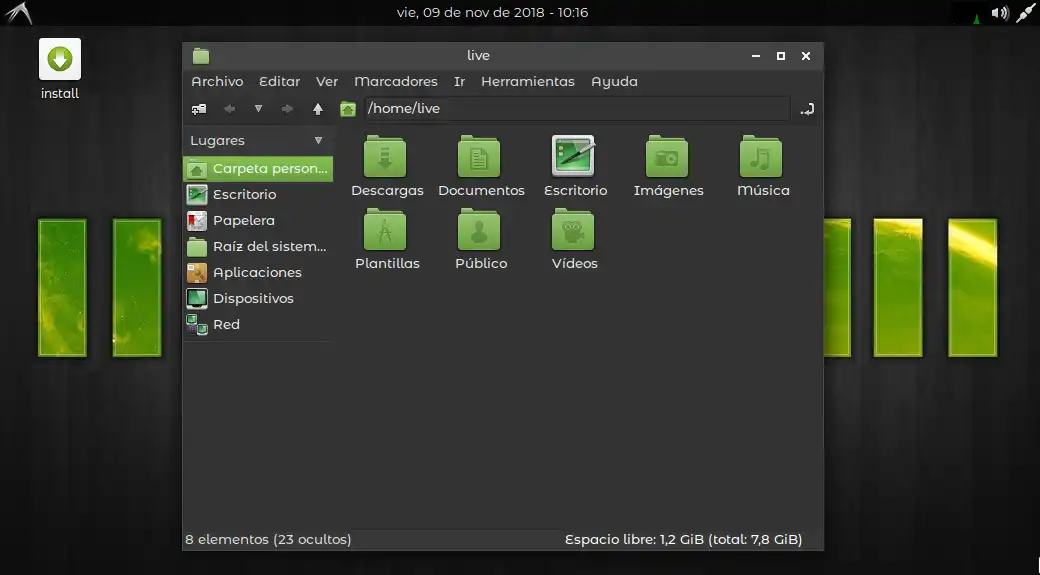Open Papelera in the sidebar
Image resolution: width=1040 pixels, height=575 pixels.
pos(258,220)
